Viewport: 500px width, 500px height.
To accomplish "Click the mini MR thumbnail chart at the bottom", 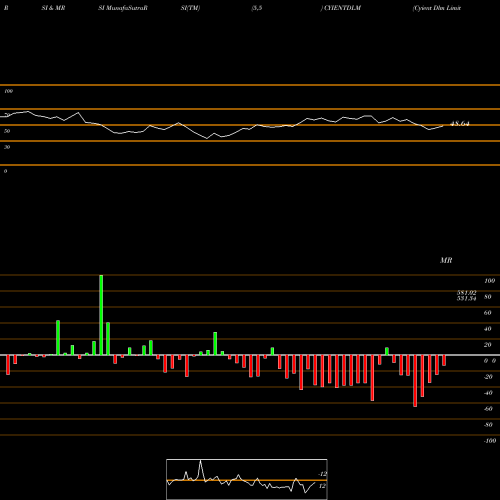I will [247, 479].
